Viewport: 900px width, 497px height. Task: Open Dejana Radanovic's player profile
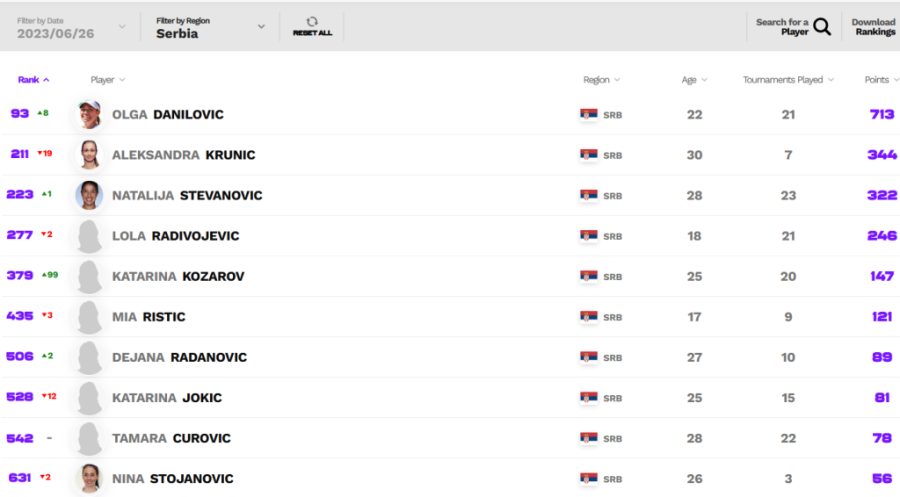tap(179, 357)
